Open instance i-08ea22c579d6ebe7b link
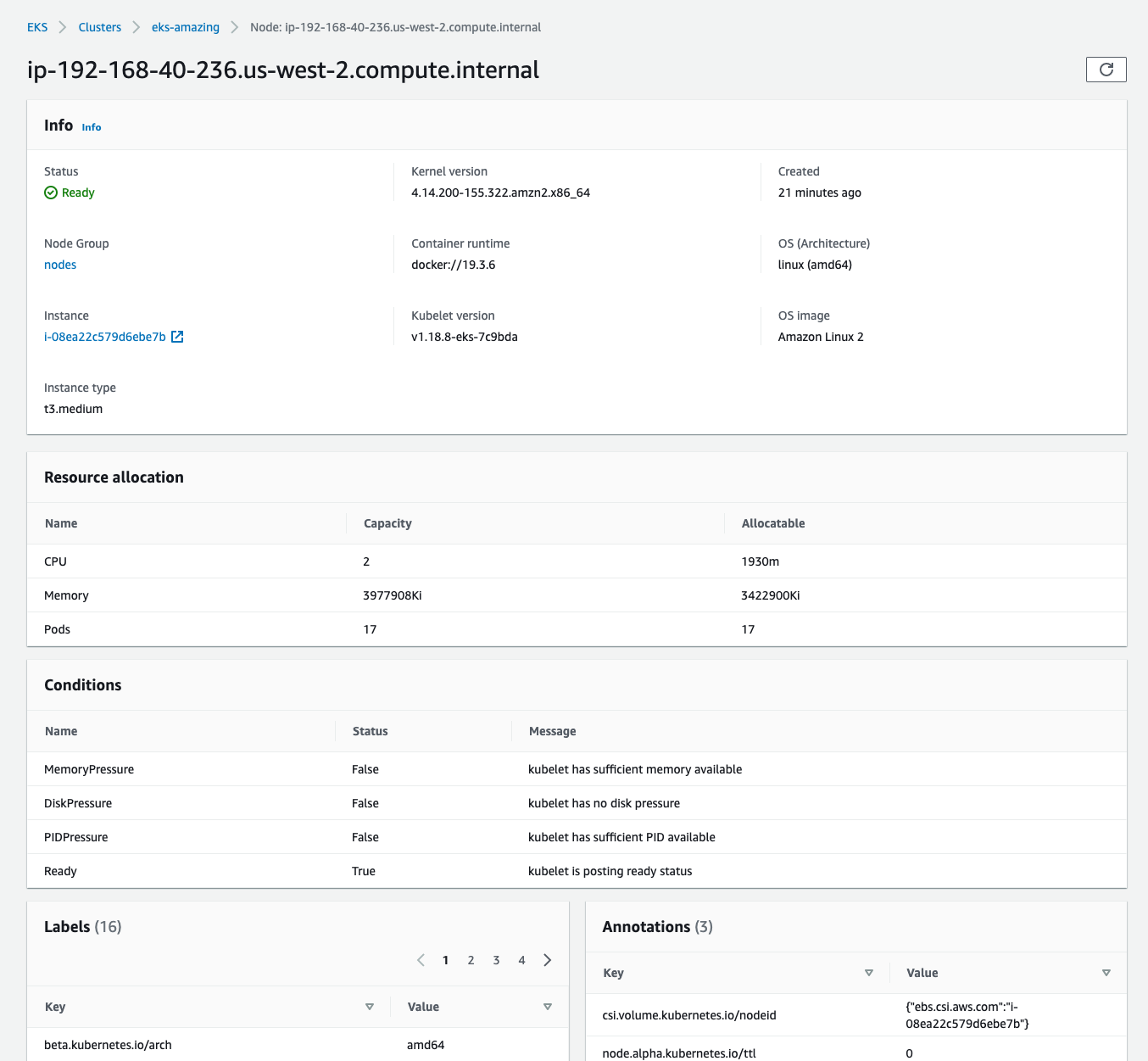 (105, 337)
